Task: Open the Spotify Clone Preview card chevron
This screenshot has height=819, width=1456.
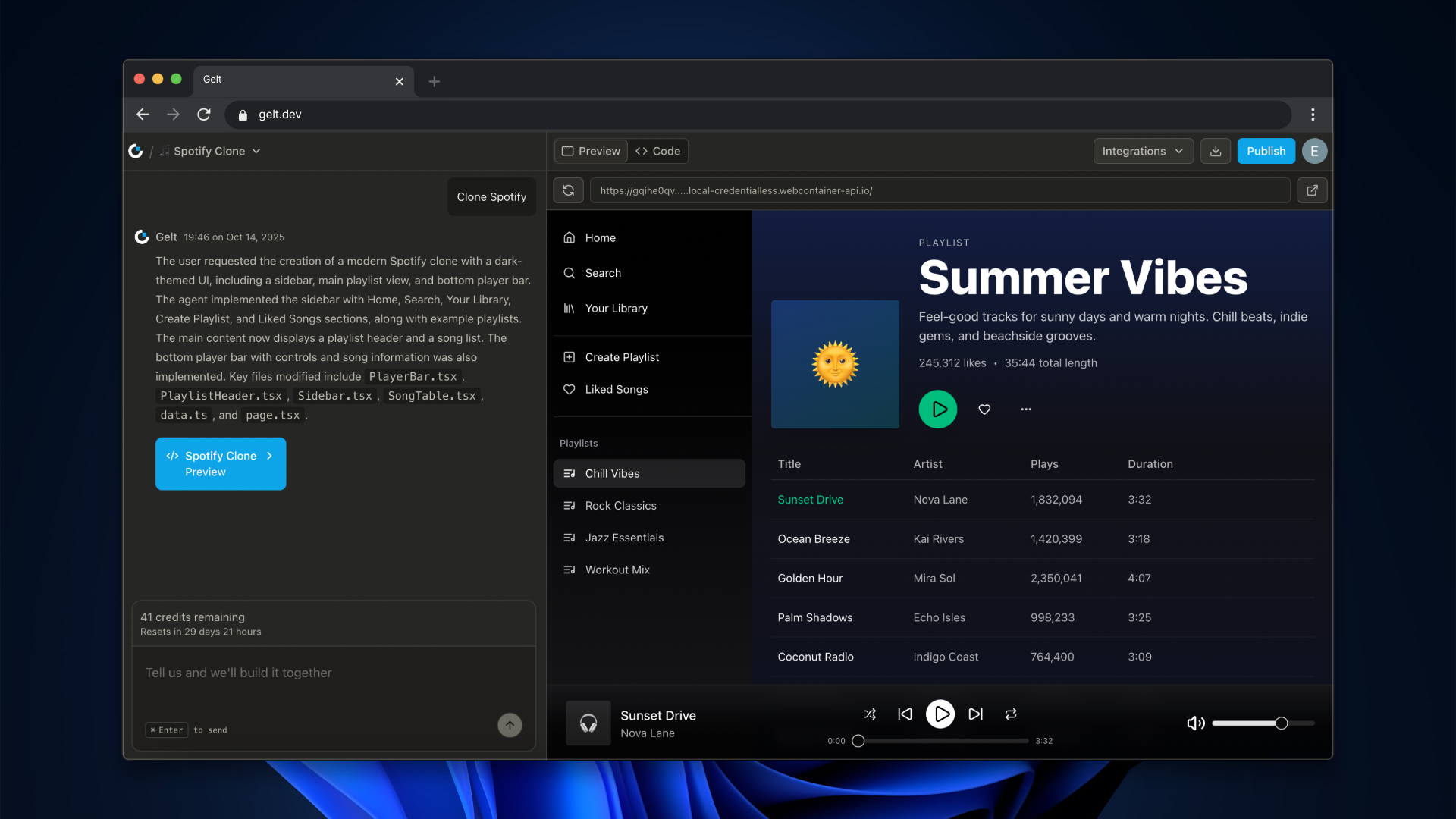Action: click(x=269, y=456)
